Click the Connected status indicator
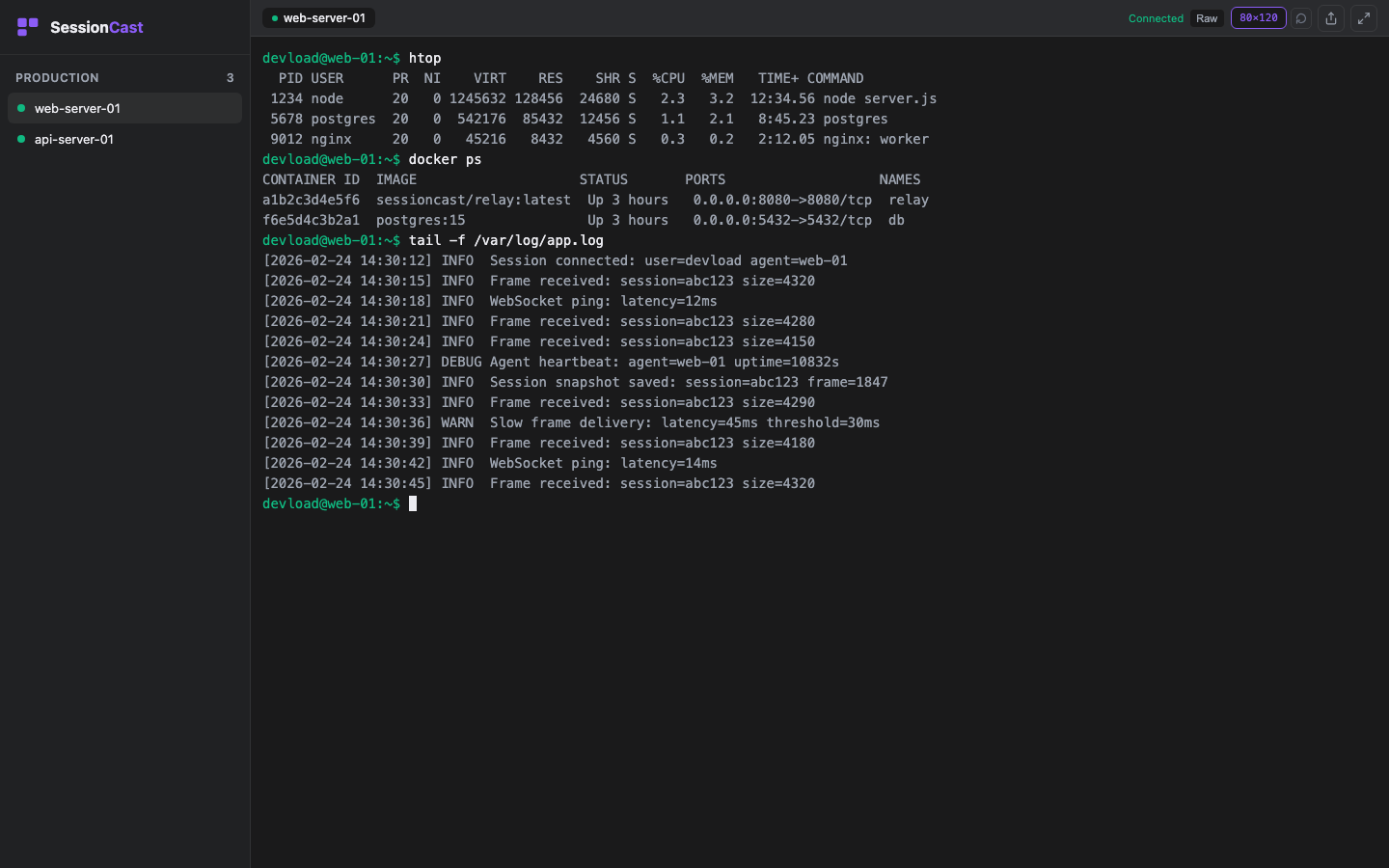 click(1156, 18)
